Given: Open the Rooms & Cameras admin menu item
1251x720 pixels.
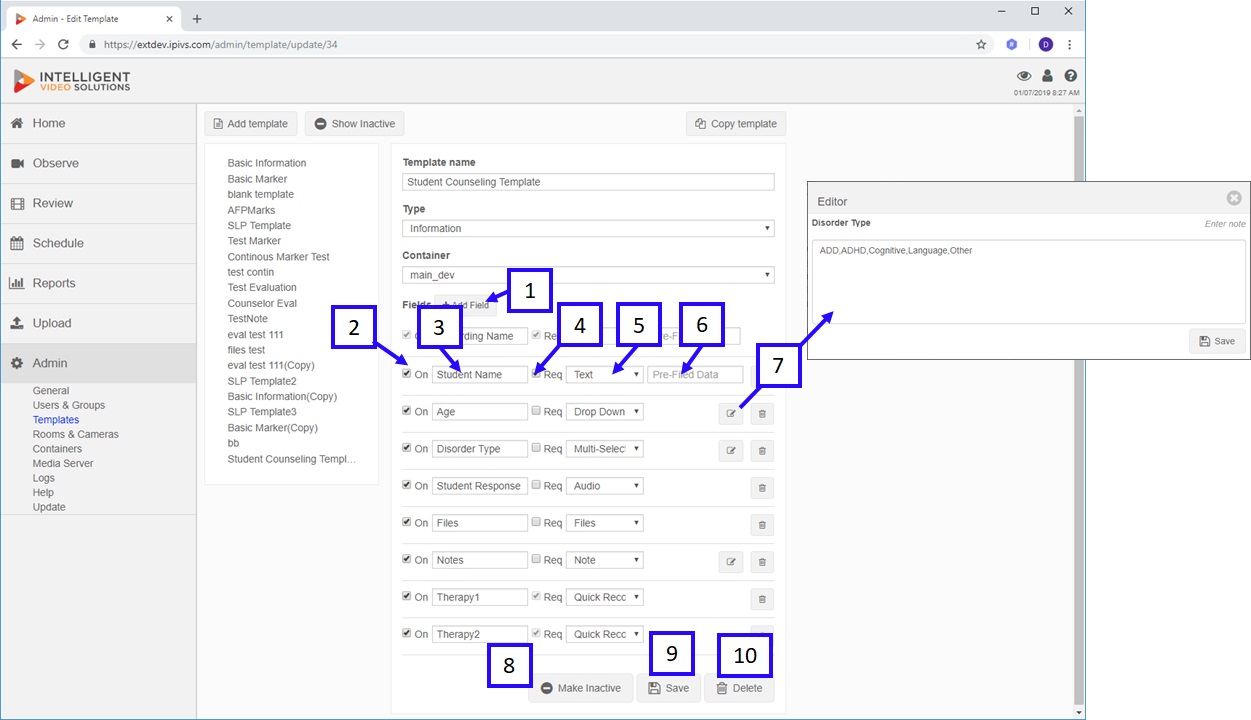Looking at the screenshot, I should click(75, 434).
